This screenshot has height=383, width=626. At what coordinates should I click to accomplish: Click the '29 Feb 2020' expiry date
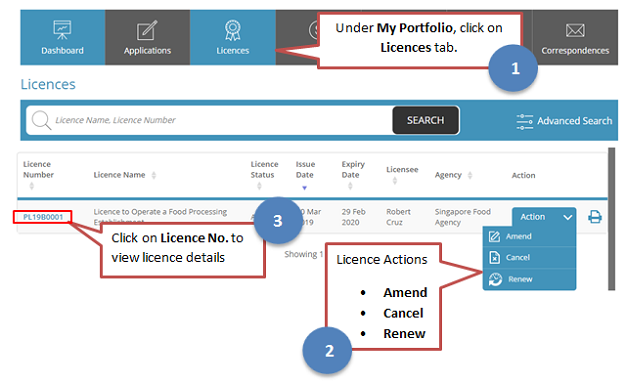point(353,217)
